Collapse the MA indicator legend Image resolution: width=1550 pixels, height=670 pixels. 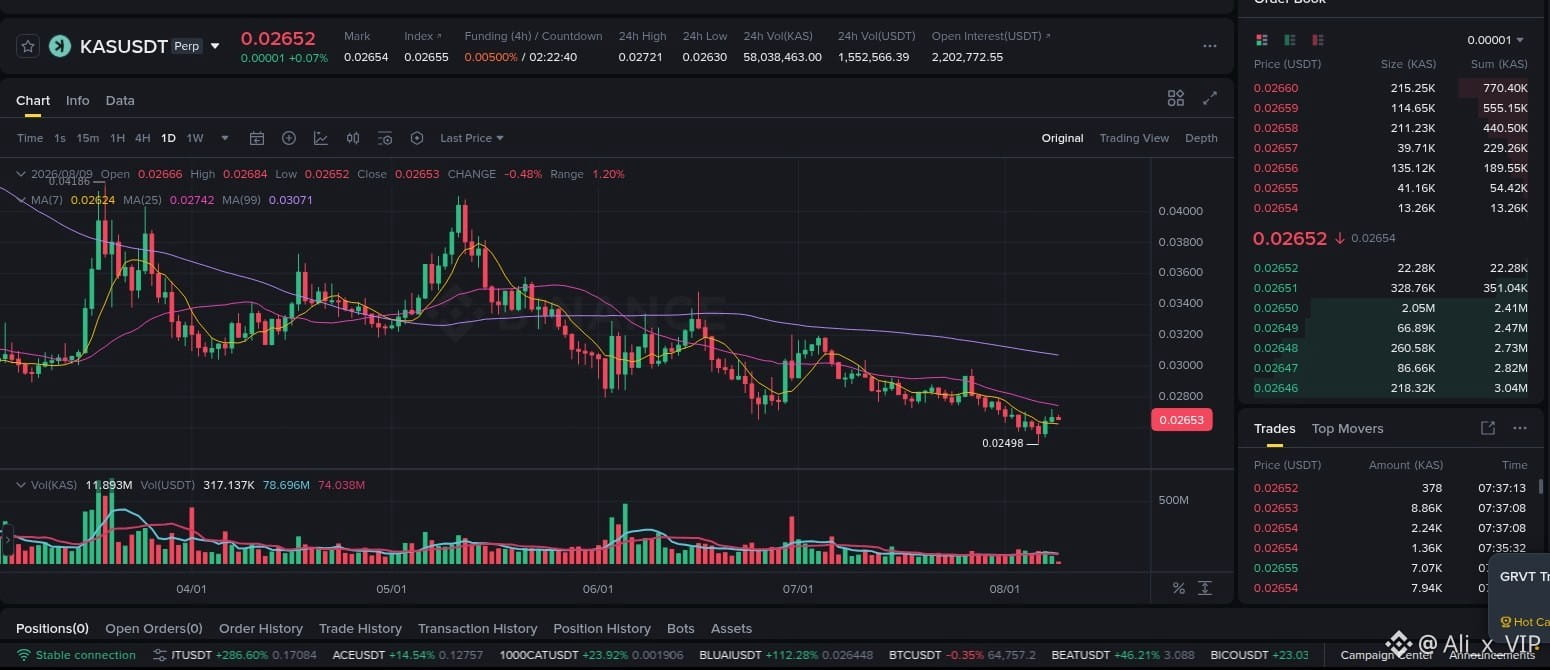(21, 200)
